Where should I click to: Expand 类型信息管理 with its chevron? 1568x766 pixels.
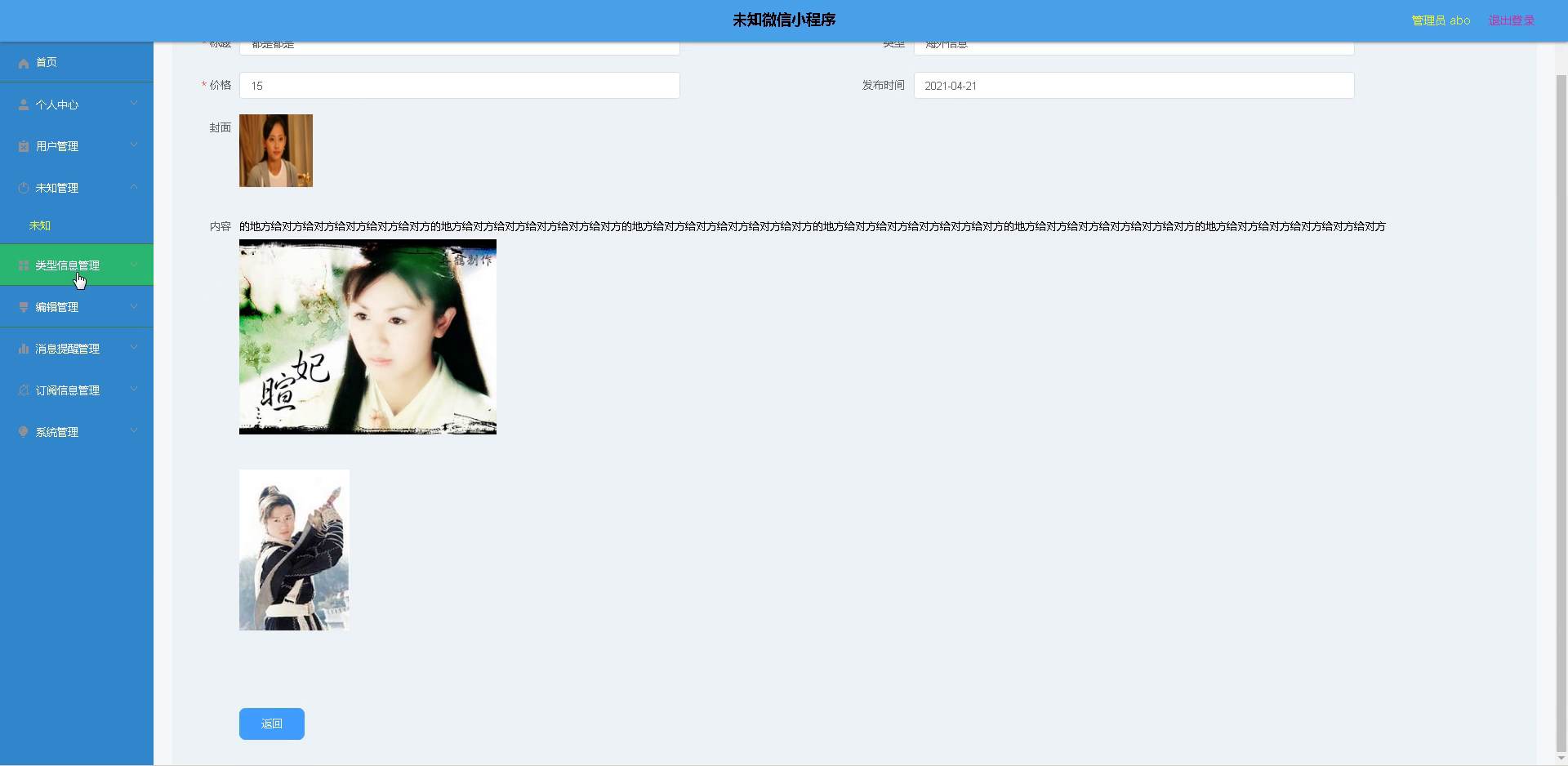click(134, 265)
